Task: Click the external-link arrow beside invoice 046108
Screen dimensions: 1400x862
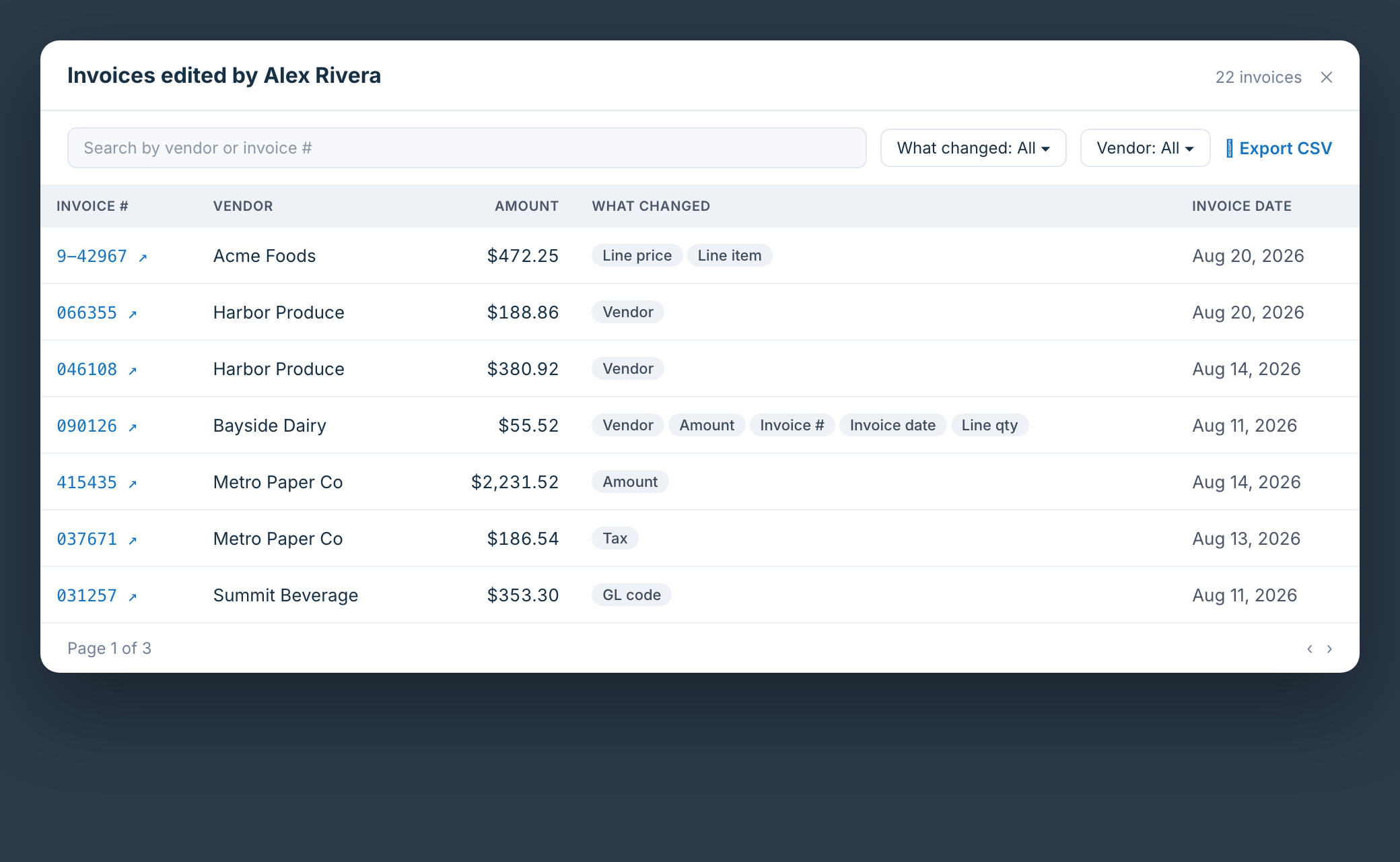Action: coord(133,370)
